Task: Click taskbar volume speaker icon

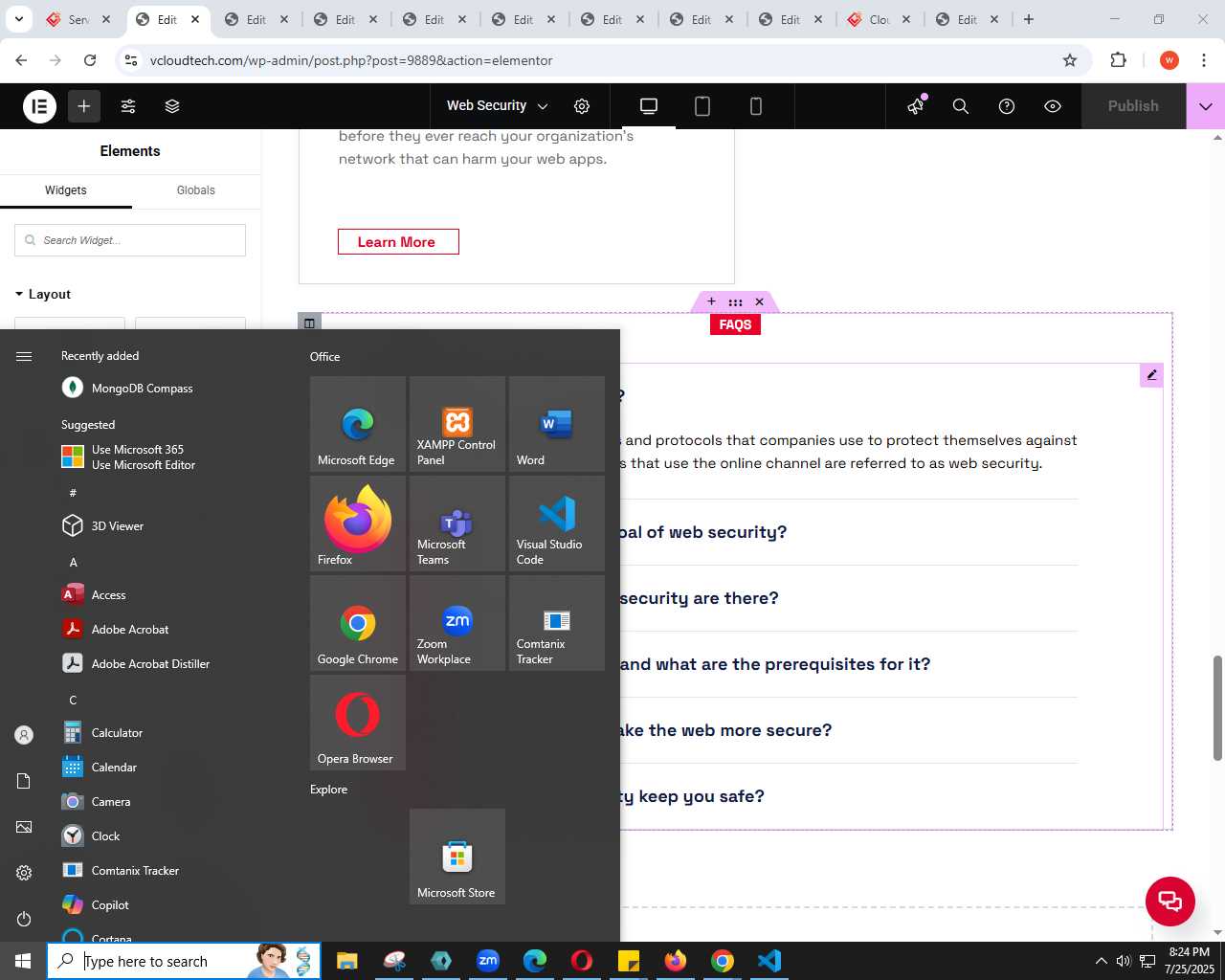Action: 1124,961
